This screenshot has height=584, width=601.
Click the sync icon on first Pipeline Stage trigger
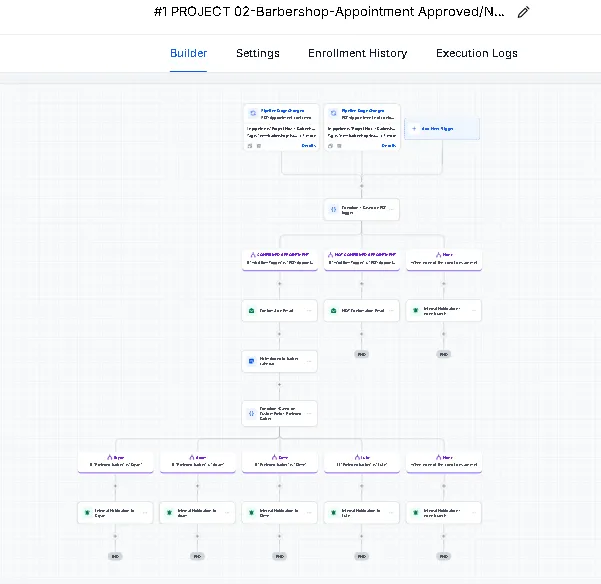click(x=252, y=113)
